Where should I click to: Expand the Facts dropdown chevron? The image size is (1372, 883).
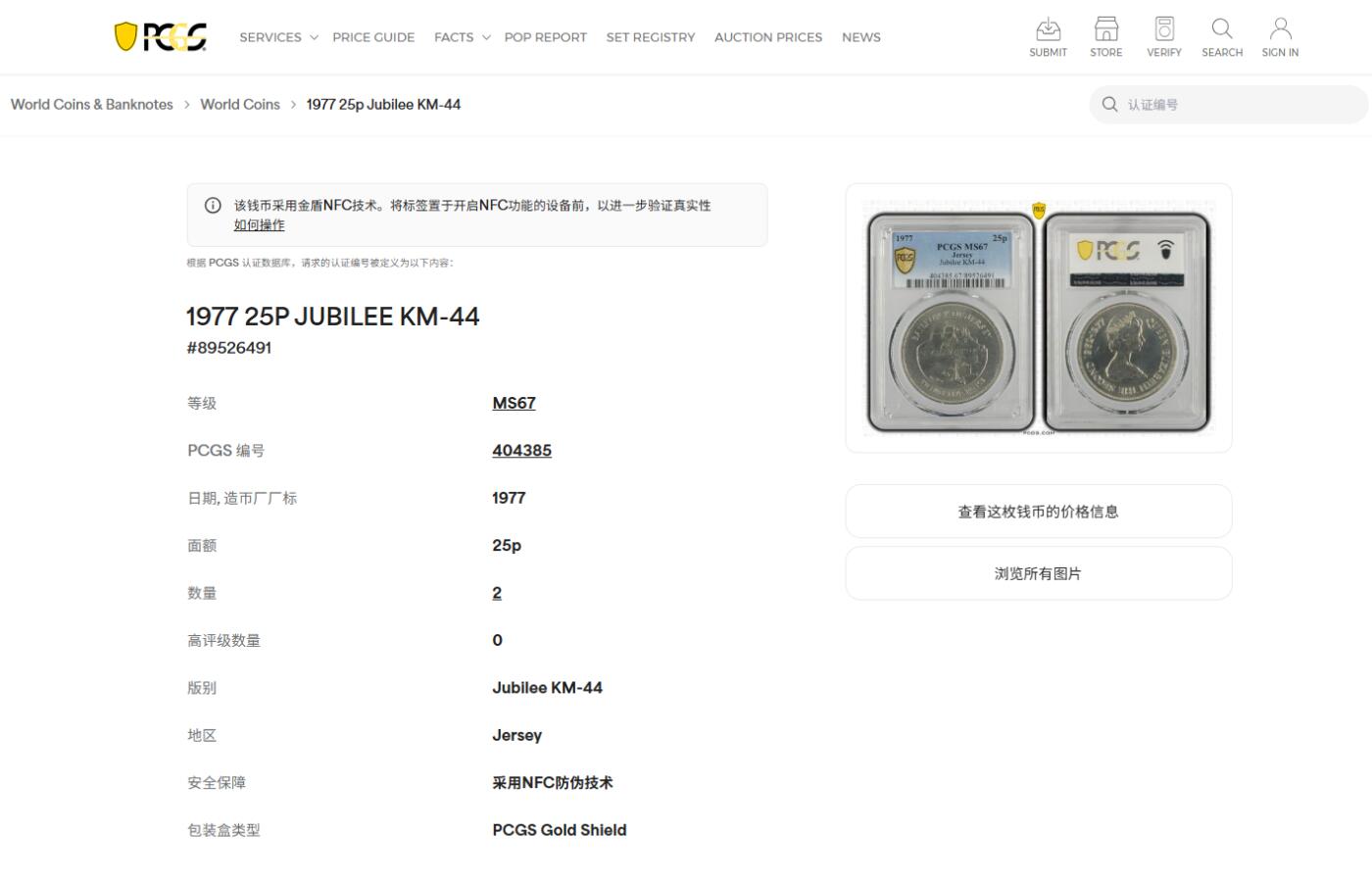486,37
